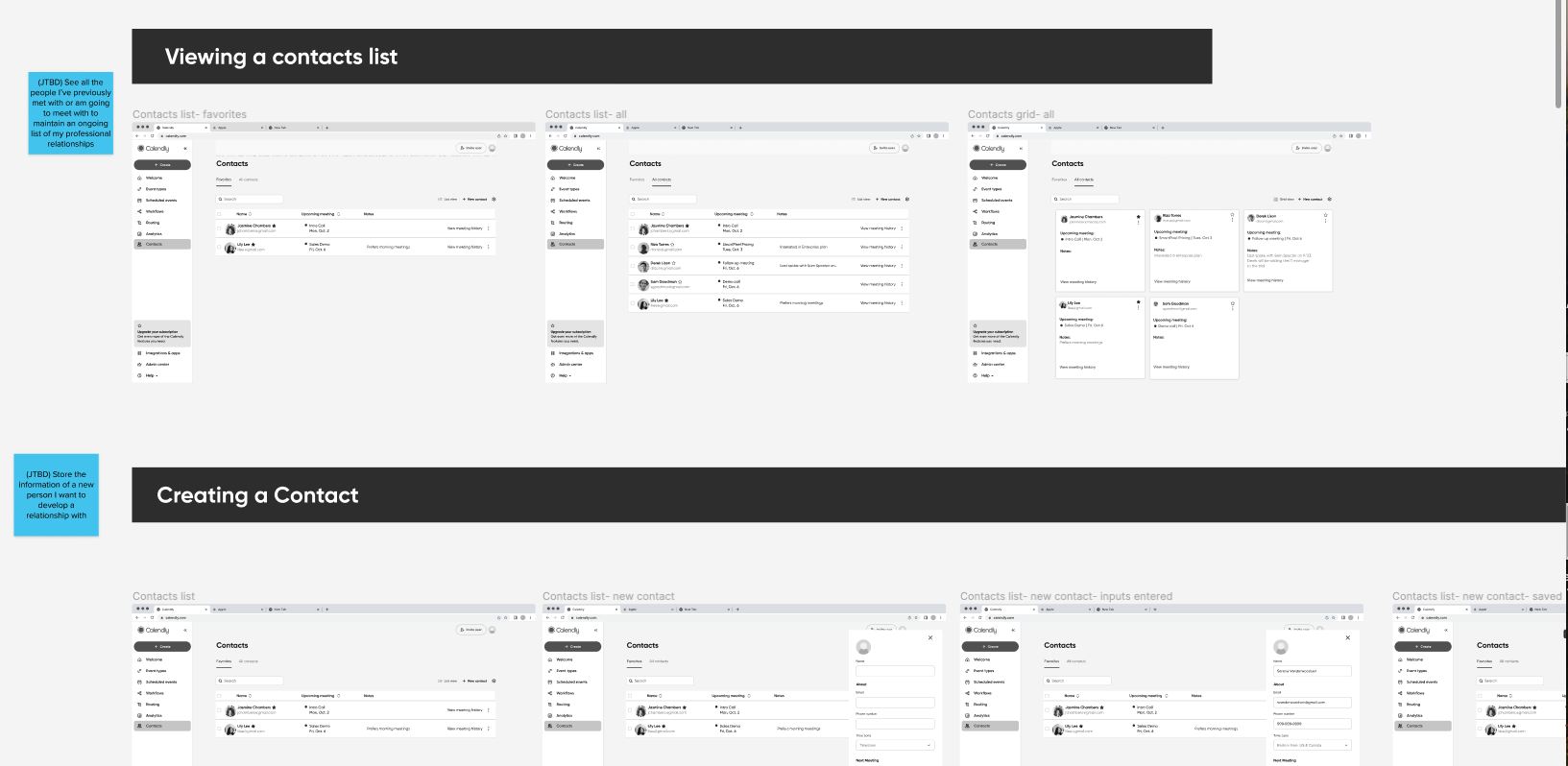Click Calendly logo in 'Contacts list- favorites' frame
The height and width of the screenshot is (766, 1568).
point(154,149)
